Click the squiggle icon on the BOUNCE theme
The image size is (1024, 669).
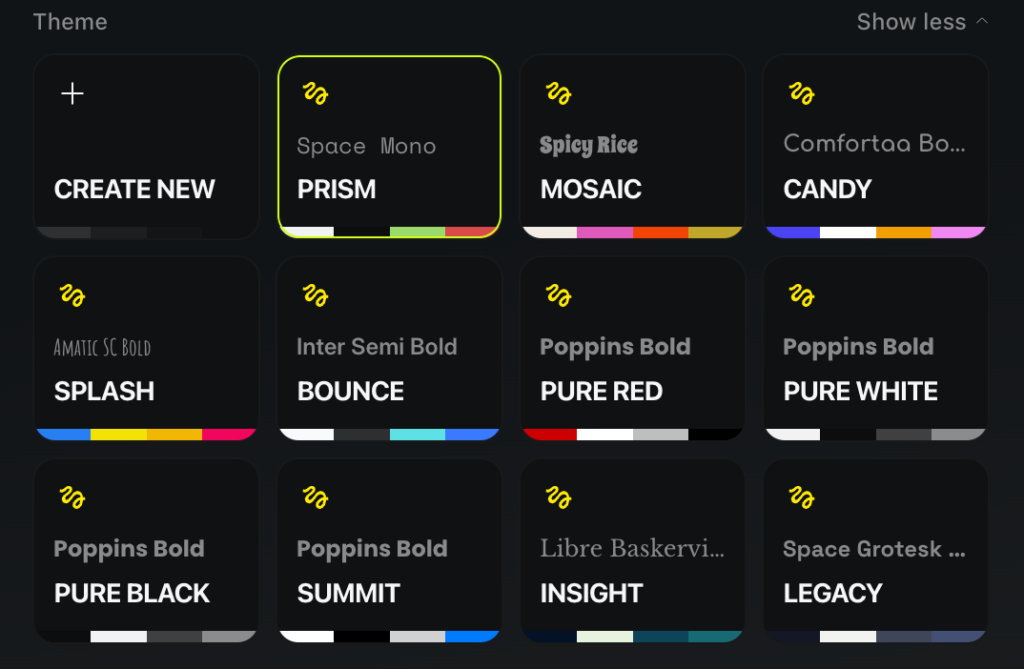317,295
